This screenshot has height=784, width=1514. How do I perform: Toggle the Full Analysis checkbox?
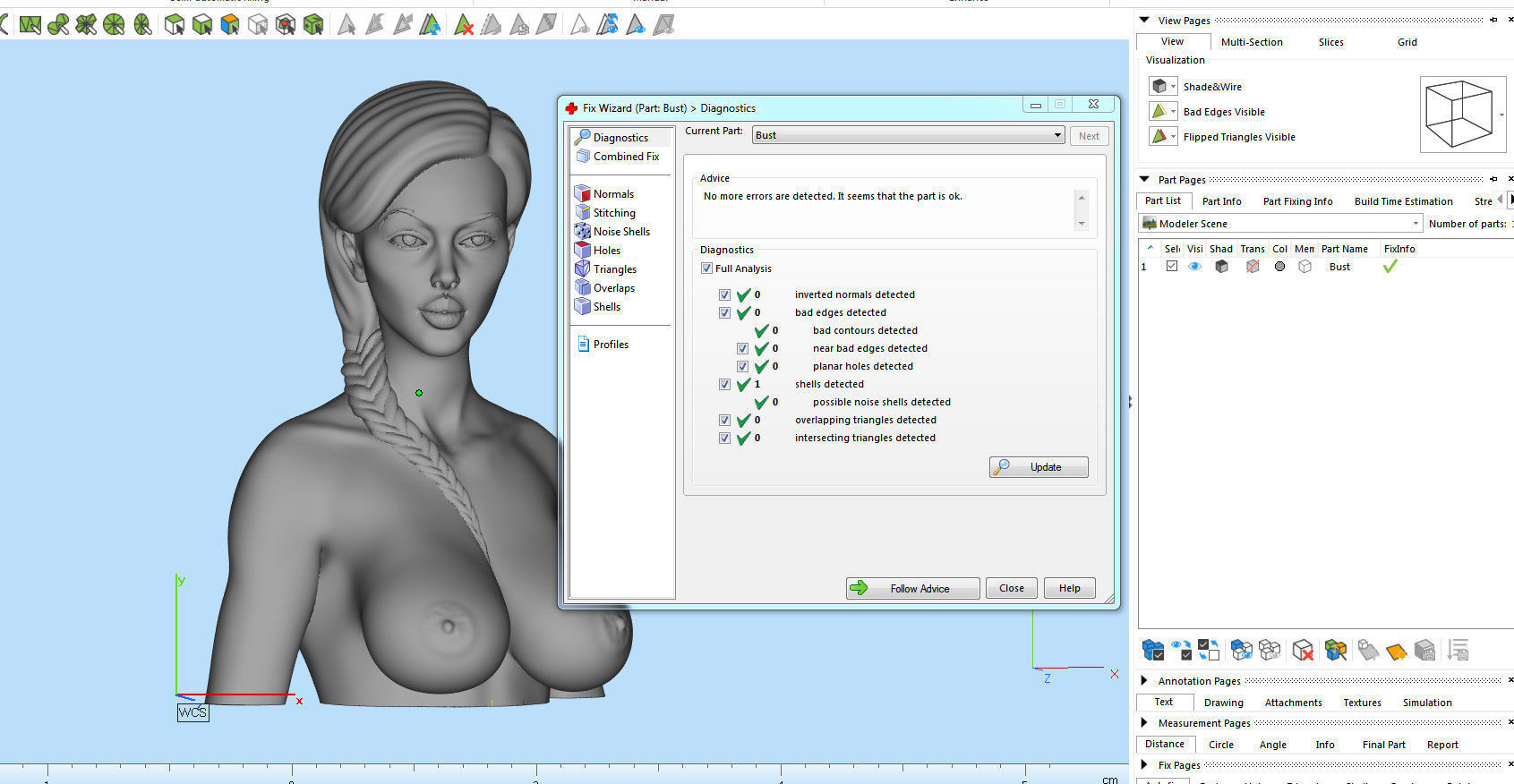[706, 268]
